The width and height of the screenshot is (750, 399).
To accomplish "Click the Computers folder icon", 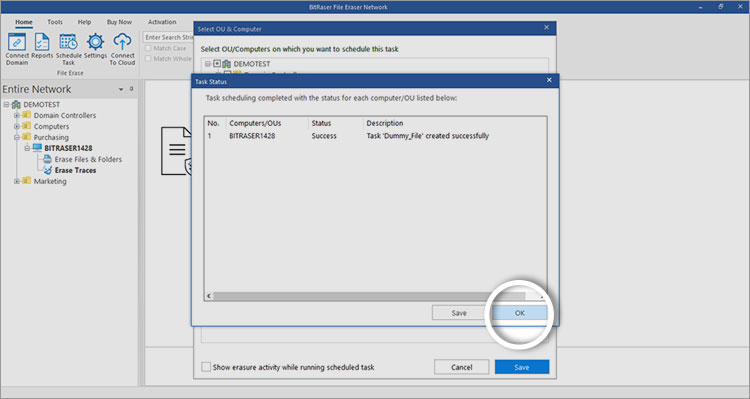I will coord(27,126).
